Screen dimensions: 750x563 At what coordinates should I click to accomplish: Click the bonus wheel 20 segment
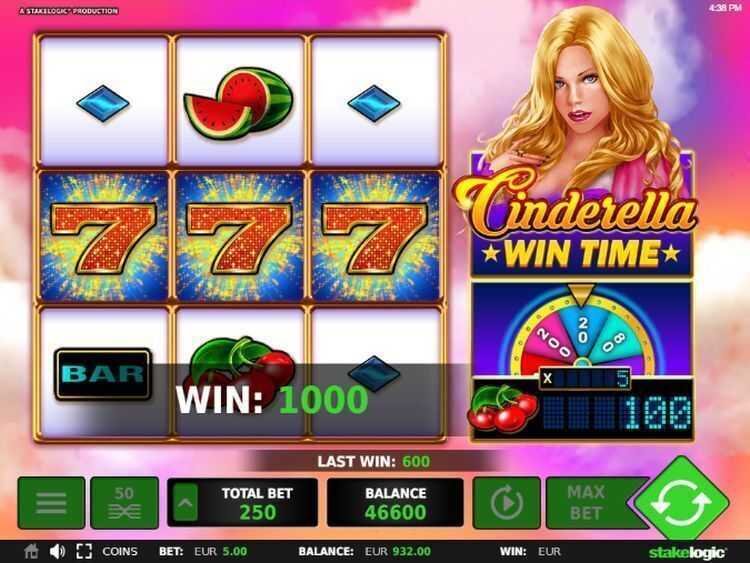pos(582,330)
